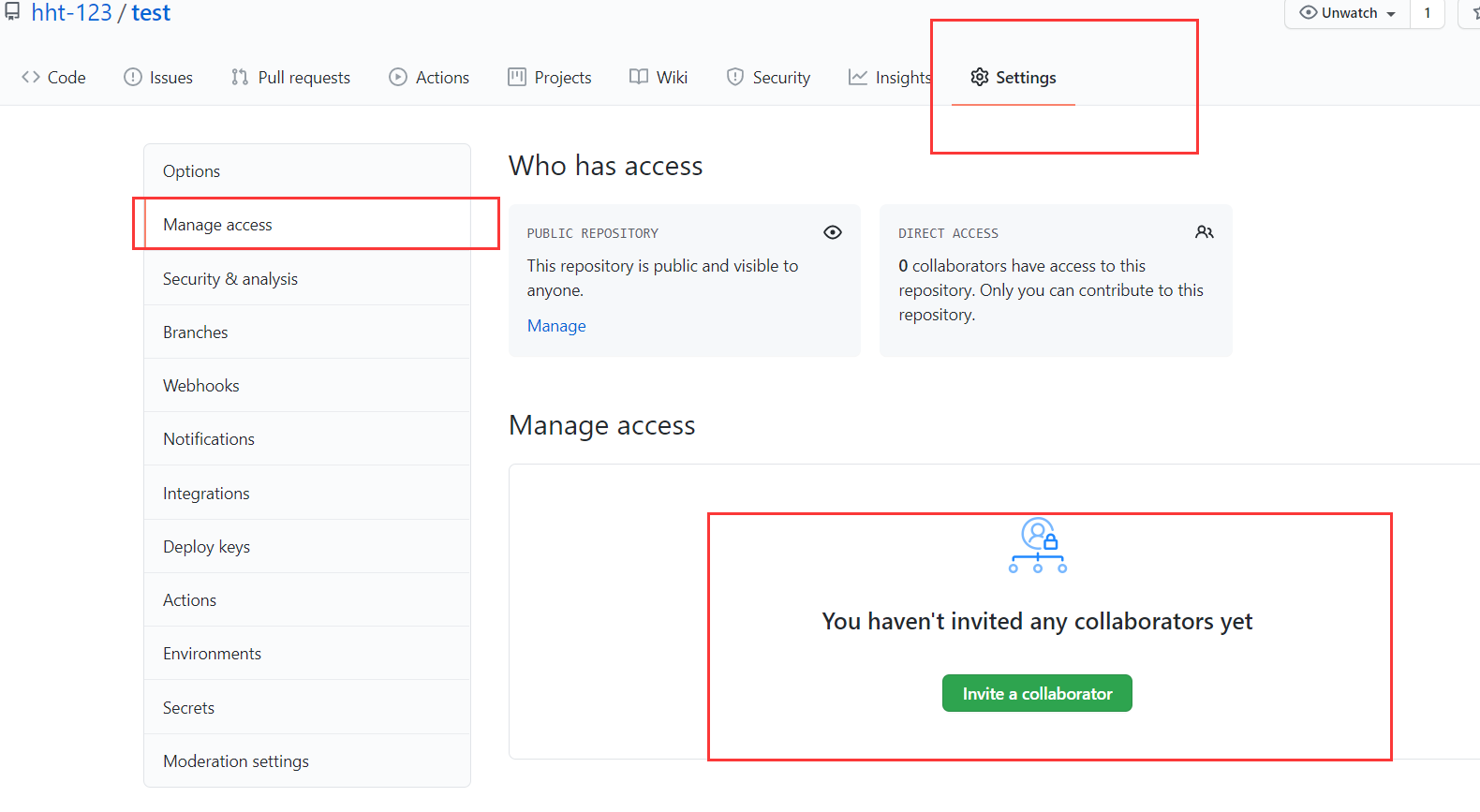Open Secrets settings
Viewport: 1480px width, 812px height.
pyautogui.click(x=307, y=708)
